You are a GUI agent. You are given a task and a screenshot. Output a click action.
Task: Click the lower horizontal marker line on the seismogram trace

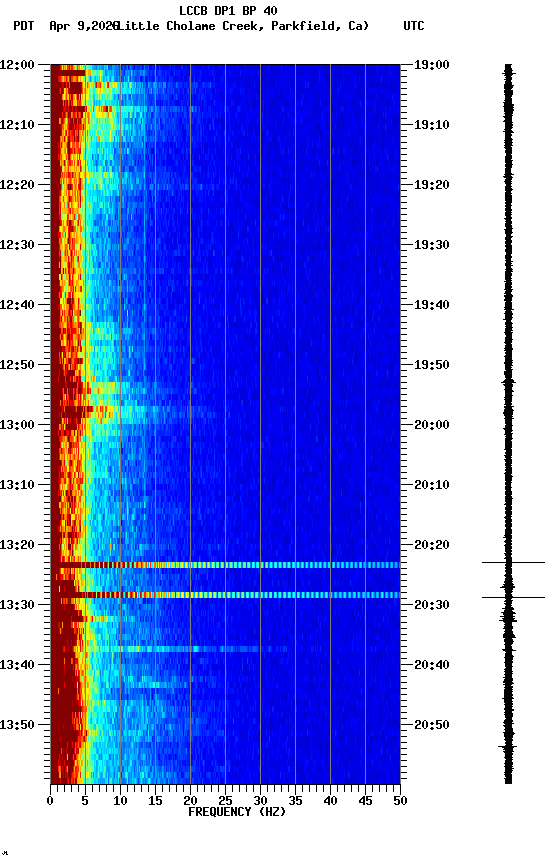click(x=513, y=597)
